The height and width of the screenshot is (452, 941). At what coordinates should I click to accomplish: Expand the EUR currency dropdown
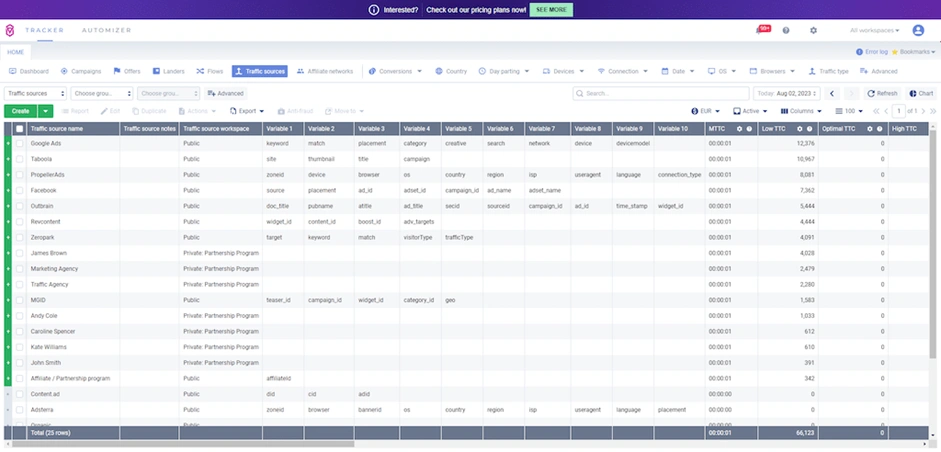(x=708, y=111)
